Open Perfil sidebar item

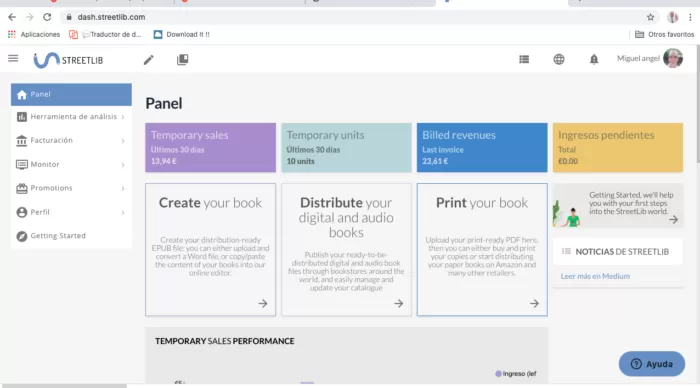coord(71,212)
